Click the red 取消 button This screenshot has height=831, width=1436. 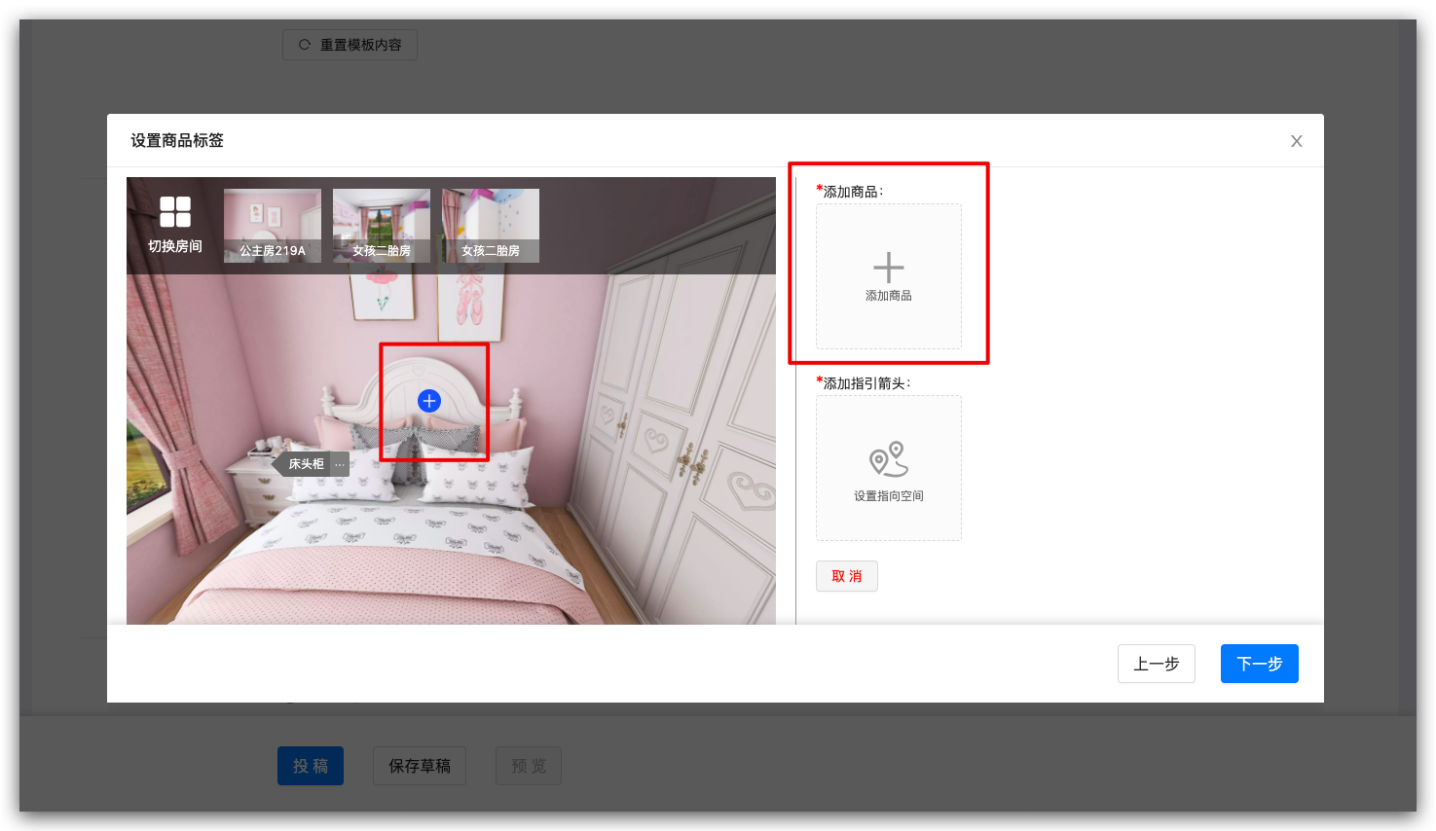coord(847,576)
